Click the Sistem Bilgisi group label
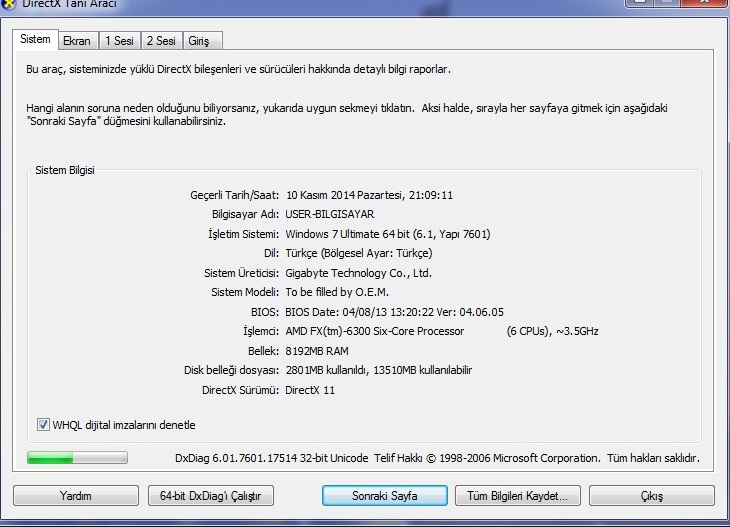The height and width of the screenshot is (527, 730). coord(65,170)
